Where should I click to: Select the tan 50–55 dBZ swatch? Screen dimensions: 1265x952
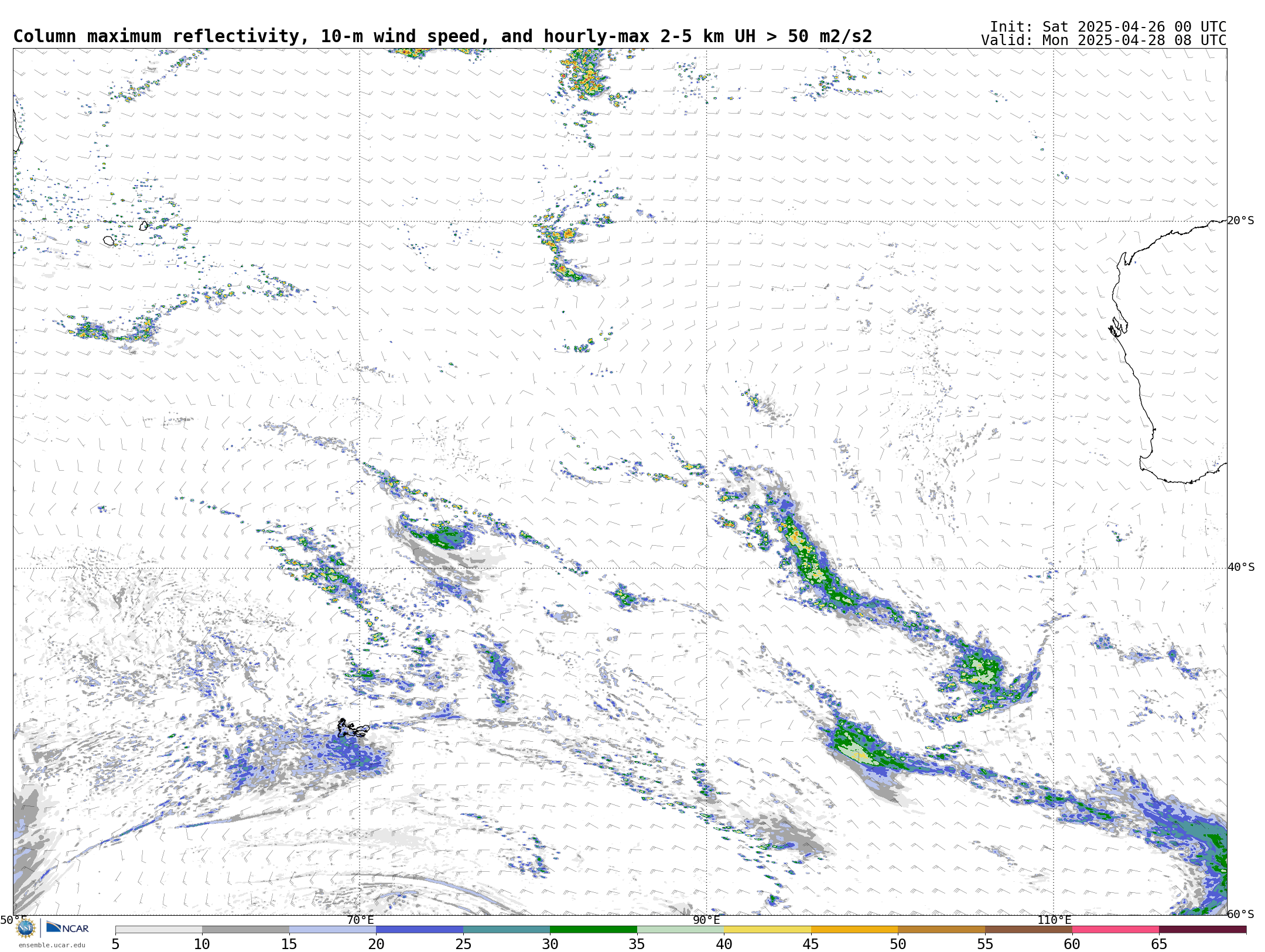[x=941, y=930]
